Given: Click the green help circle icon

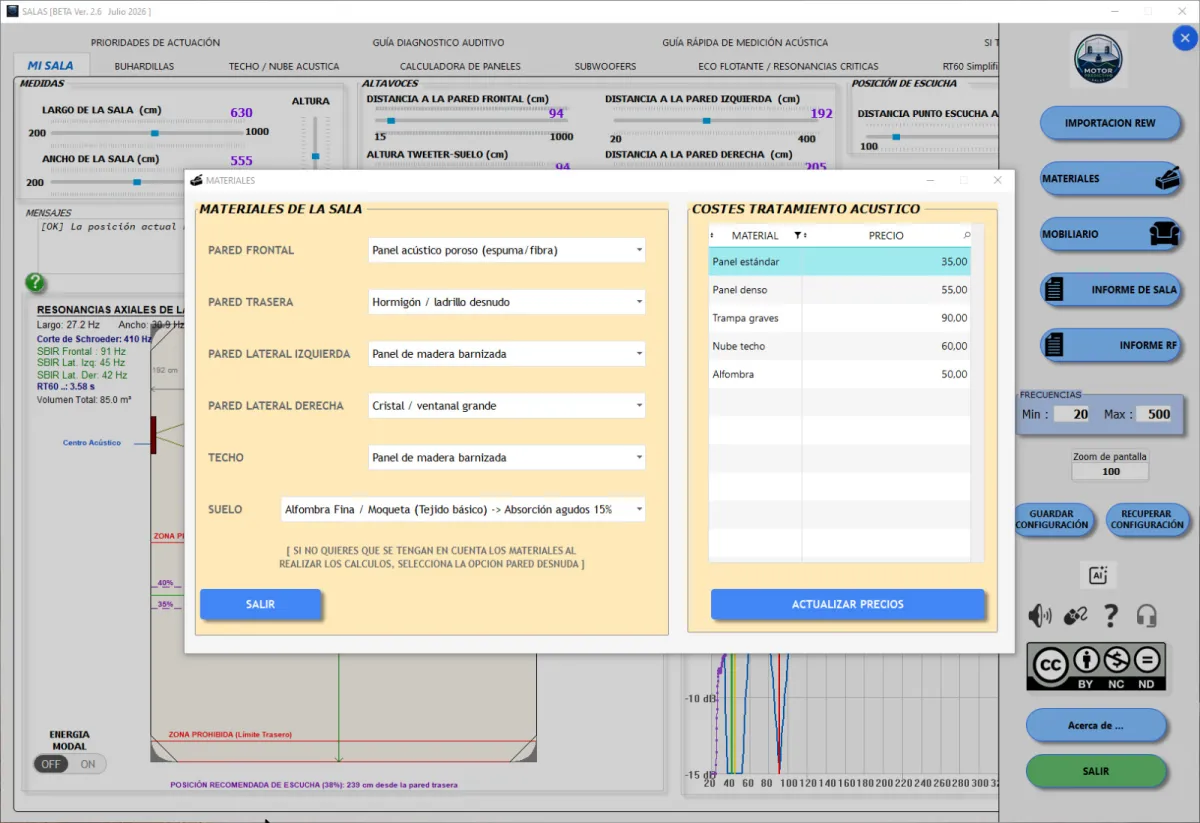Looking at the screenshot, I should [35, 283].
